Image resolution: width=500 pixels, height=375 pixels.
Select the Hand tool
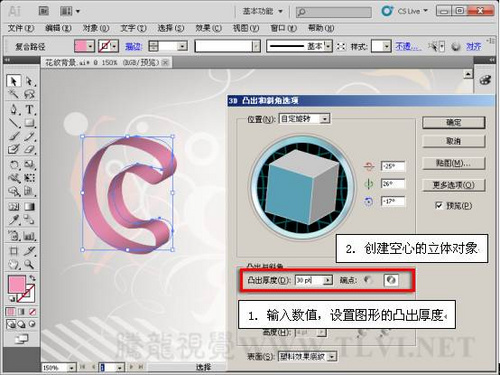click(13, 264)
